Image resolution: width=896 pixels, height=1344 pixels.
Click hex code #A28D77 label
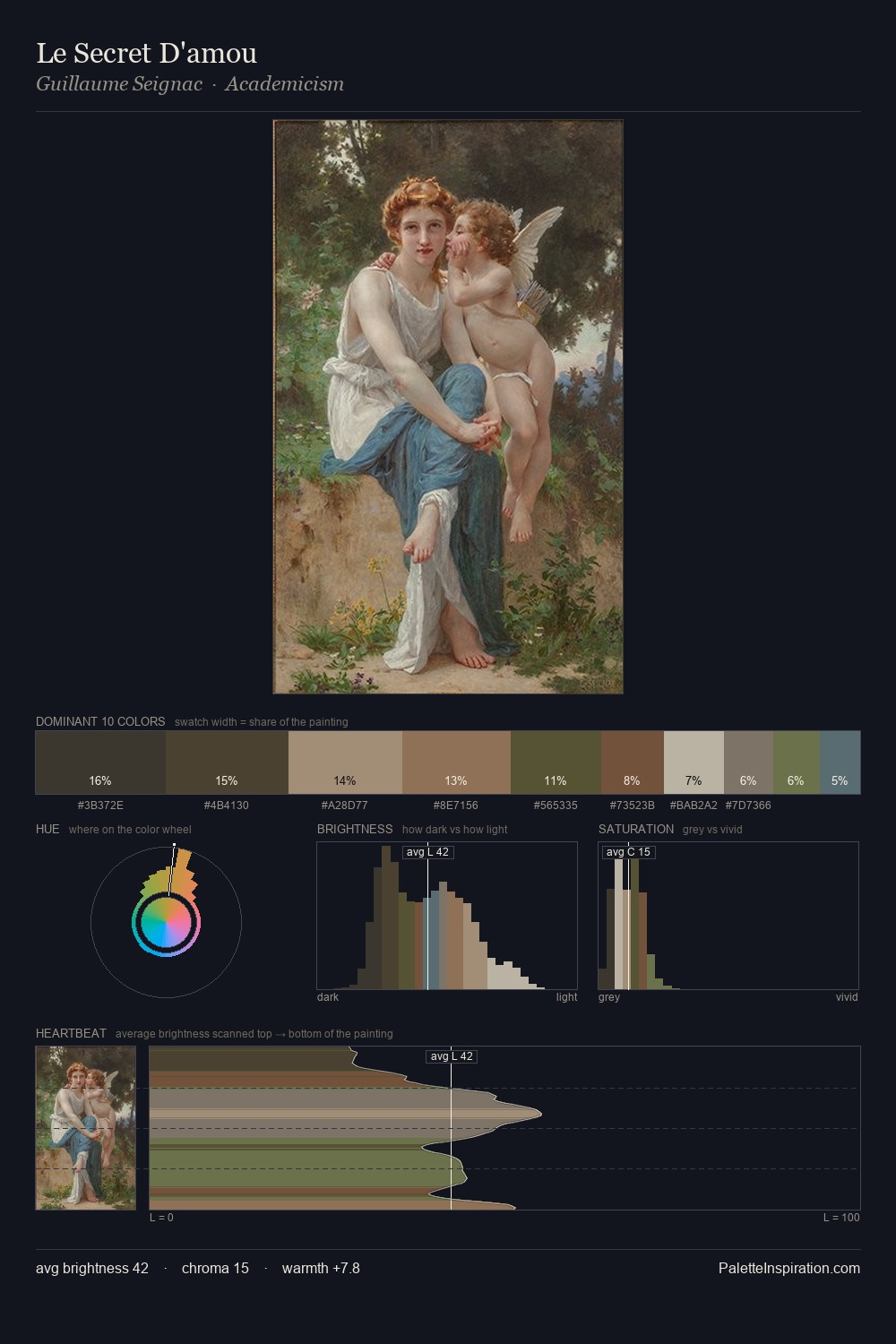click(x=345, y=806)
